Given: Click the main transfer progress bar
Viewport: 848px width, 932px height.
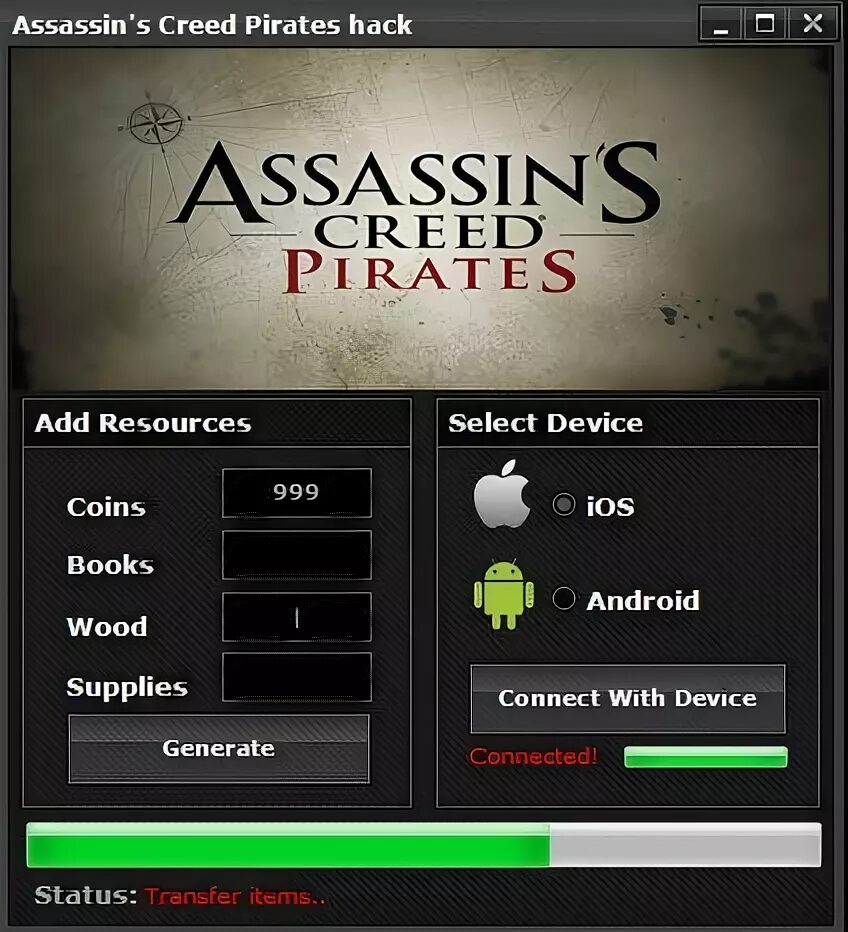Looking at the screenshot, I should (424, 845).
